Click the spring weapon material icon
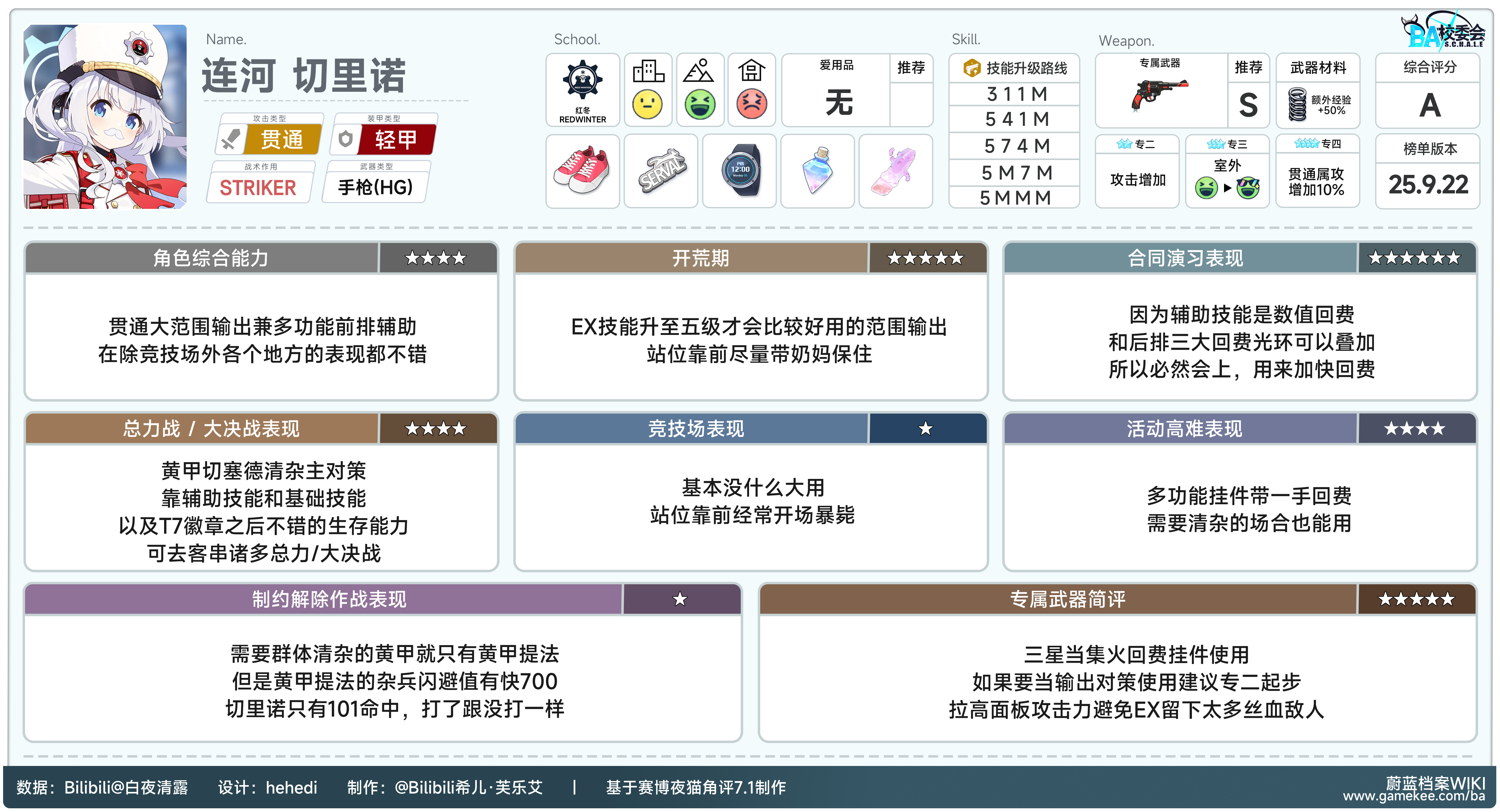This screenshot has height=812, width=1500. point(1297,105)
